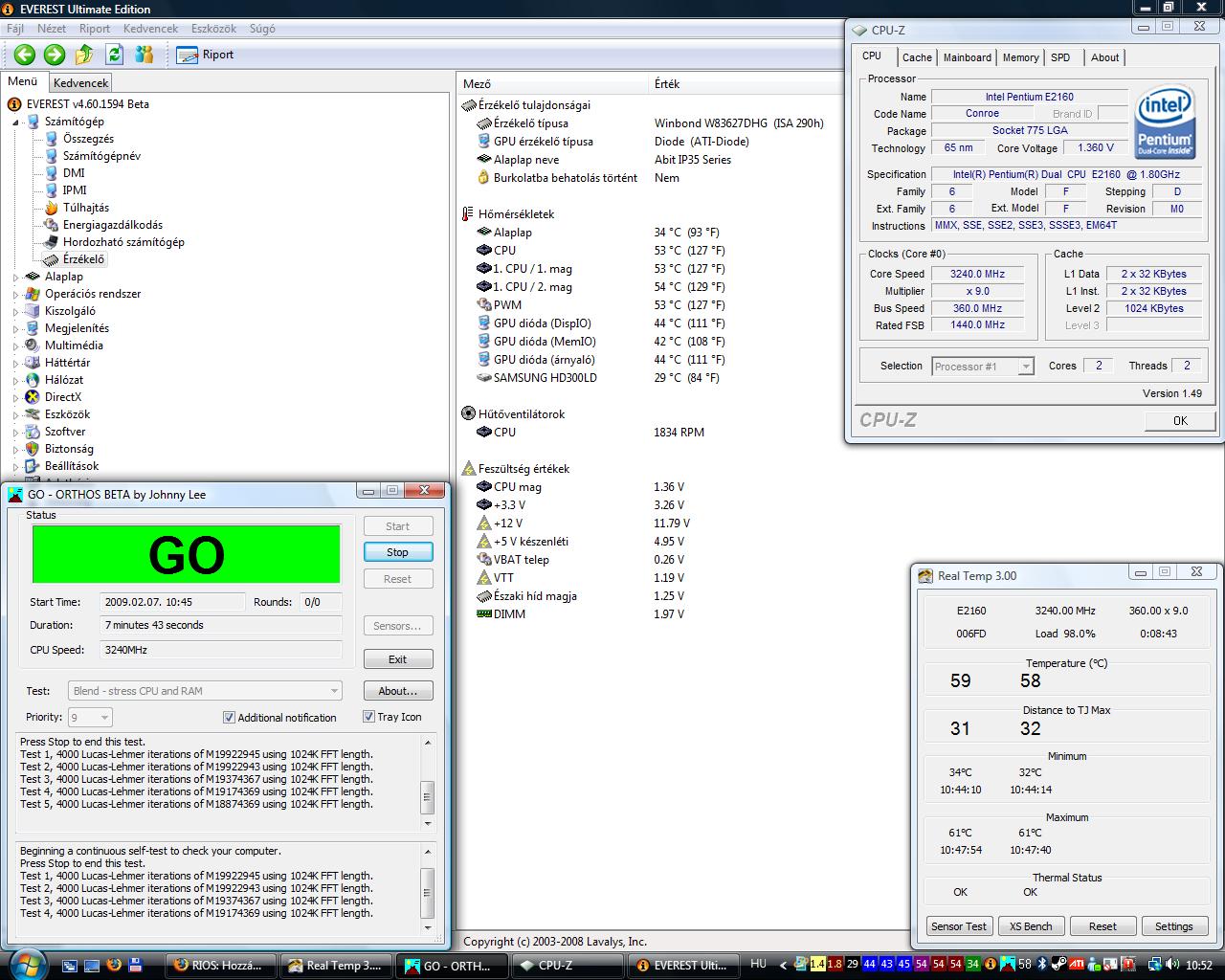
Task: Toggle the Tray Icon checkbox
Action: pyautogui.click(x=368, y=716)
